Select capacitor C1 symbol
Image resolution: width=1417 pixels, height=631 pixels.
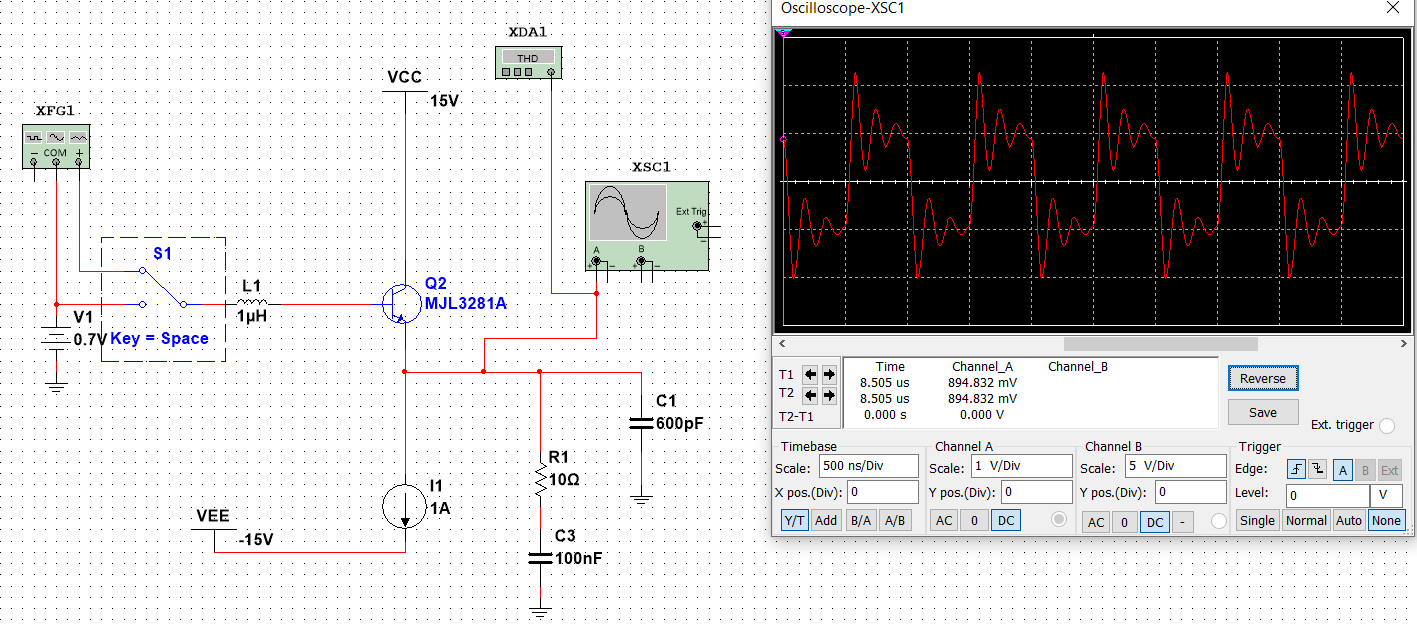[641, 424]
